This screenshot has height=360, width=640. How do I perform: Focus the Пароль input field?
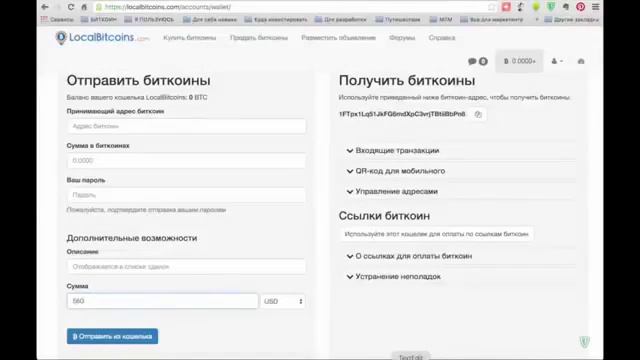[186, 195]
